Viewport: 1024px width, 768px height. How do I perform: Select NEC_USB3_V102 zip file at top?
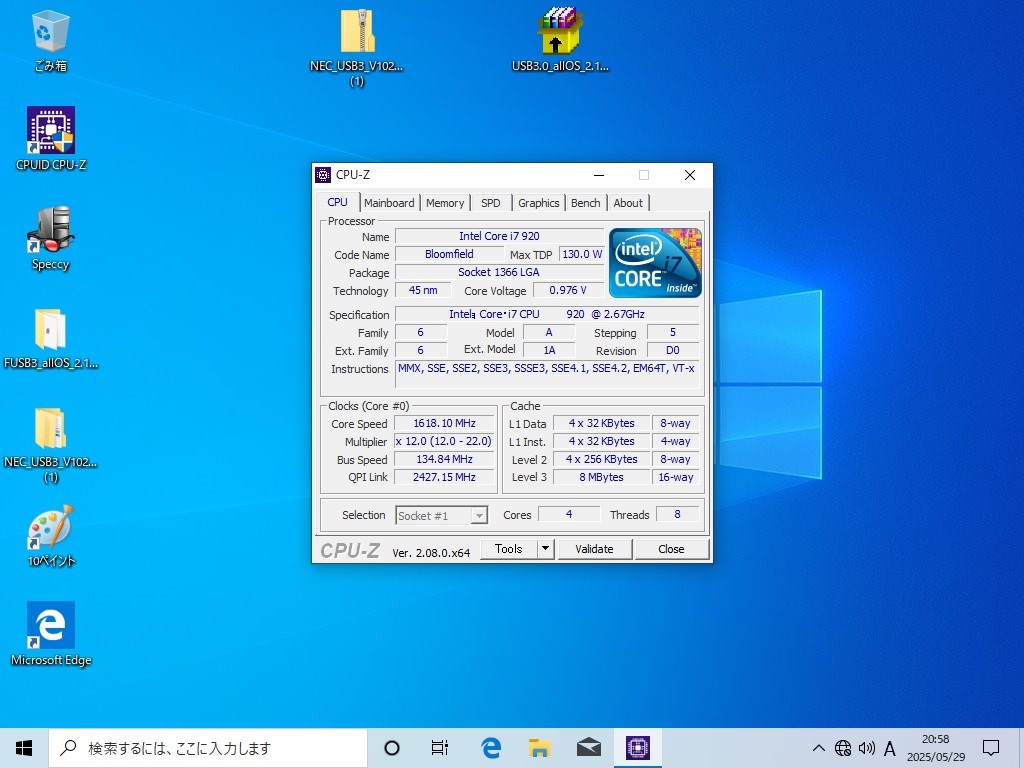(357, 47)
